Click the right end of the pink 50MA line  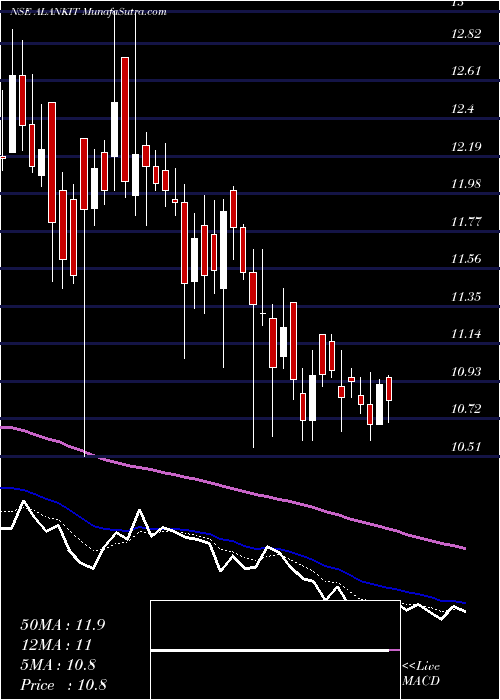[464, 548]
